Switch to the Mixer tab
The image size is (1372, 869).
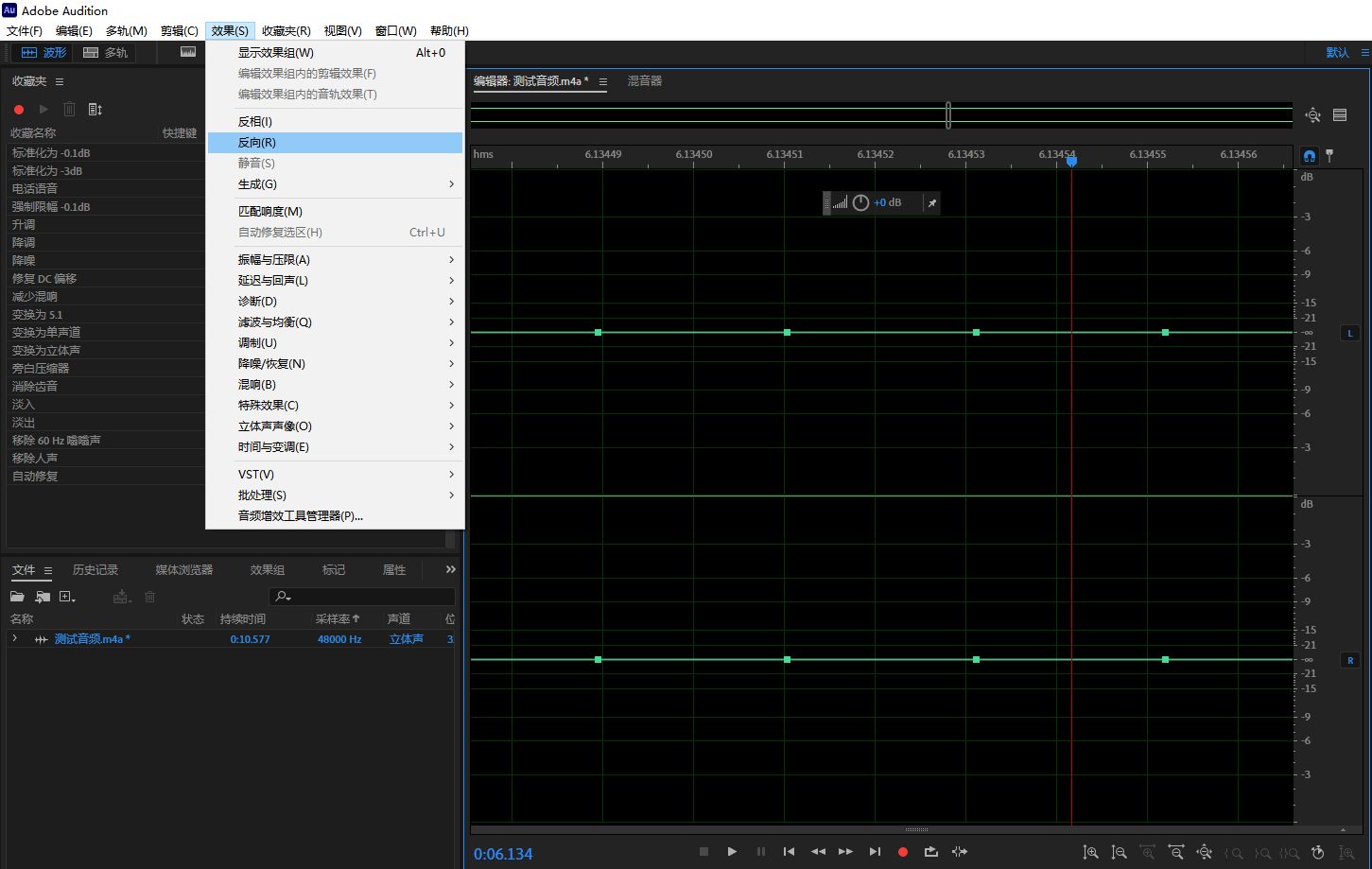click(x=645, y=81)
